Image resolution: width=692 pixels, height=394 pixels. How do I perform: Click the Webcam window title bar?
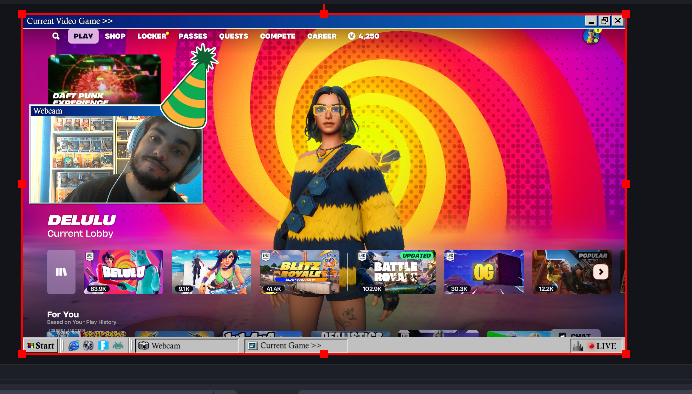pyautogui.click(x=97, y=111)
